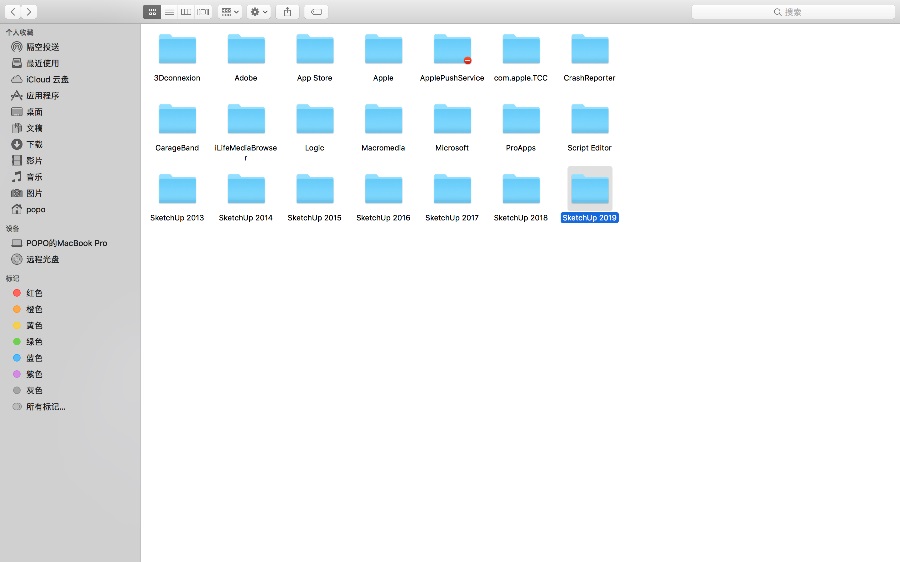This screenshot has width=900, height=562.
Task: Select the SketchUp 2013 folder
Action: tap(177, 189)
